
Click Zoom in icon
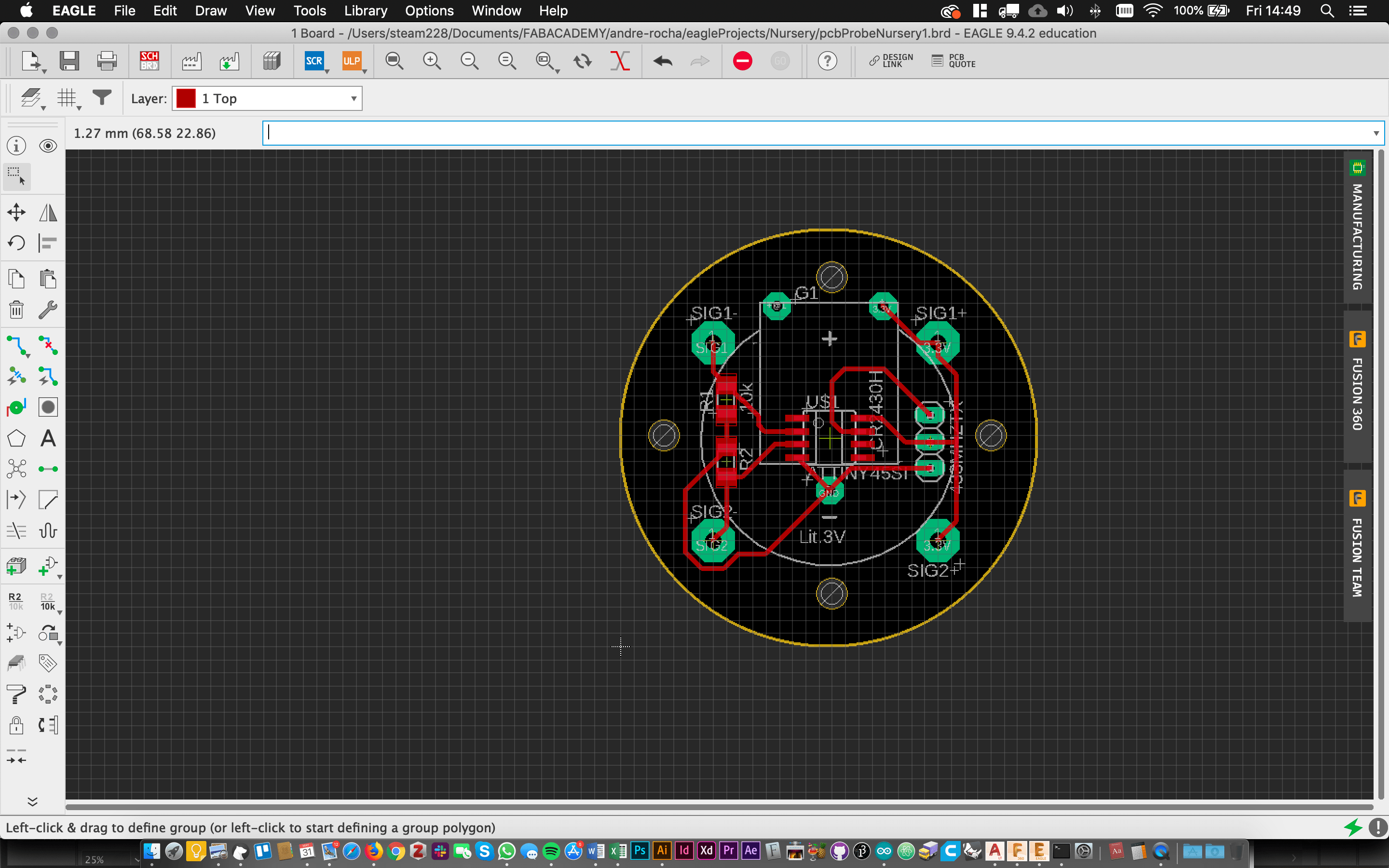point(432,61)
